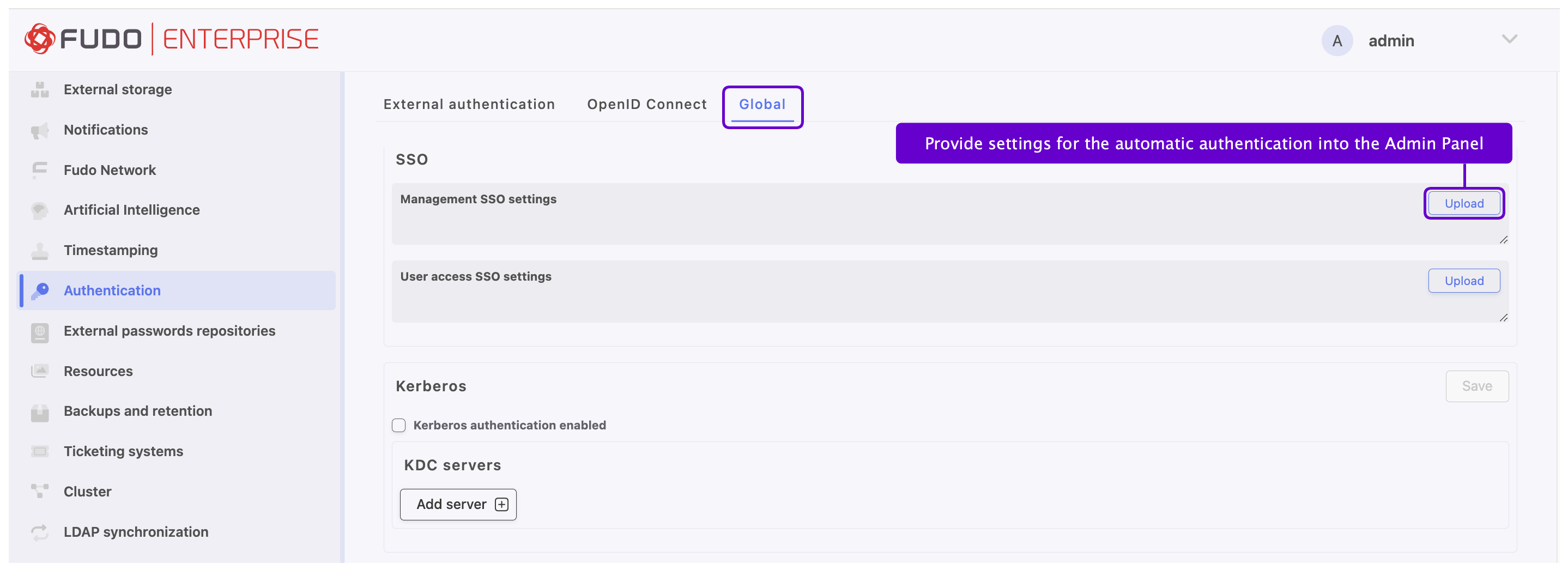Click the Ticketing systems ticket icon
The image size is (1568, 576).
tap(40, 452)
